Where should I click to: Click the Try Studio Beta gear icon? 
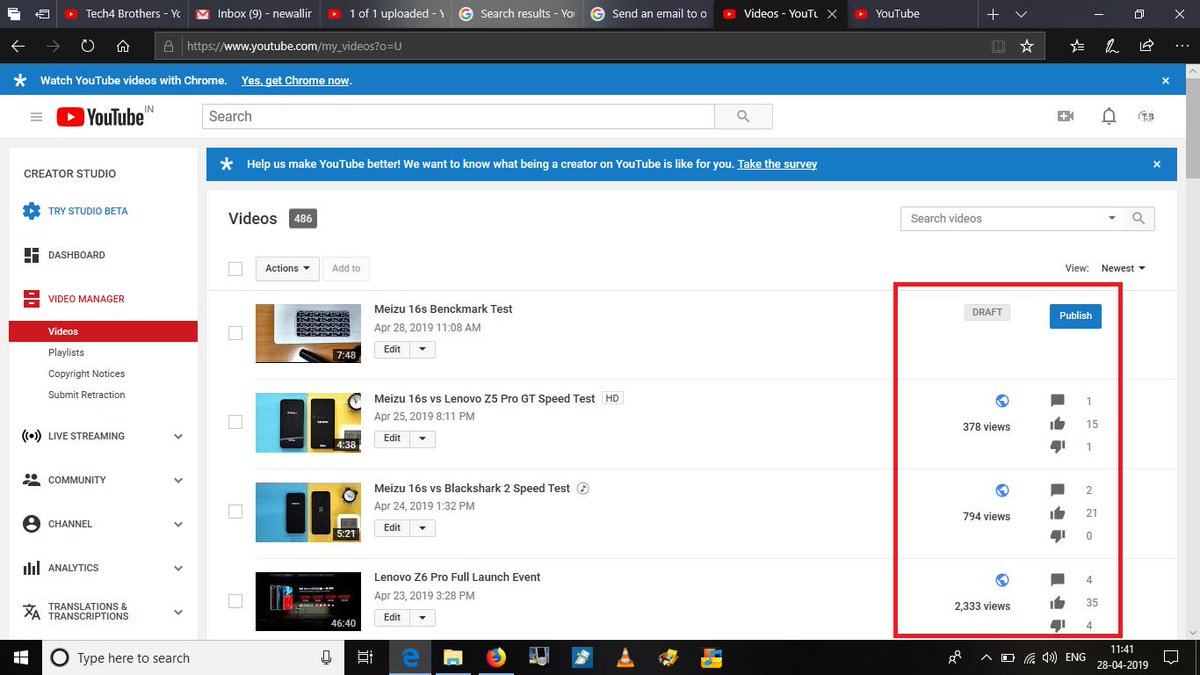(x=31, y=211)
